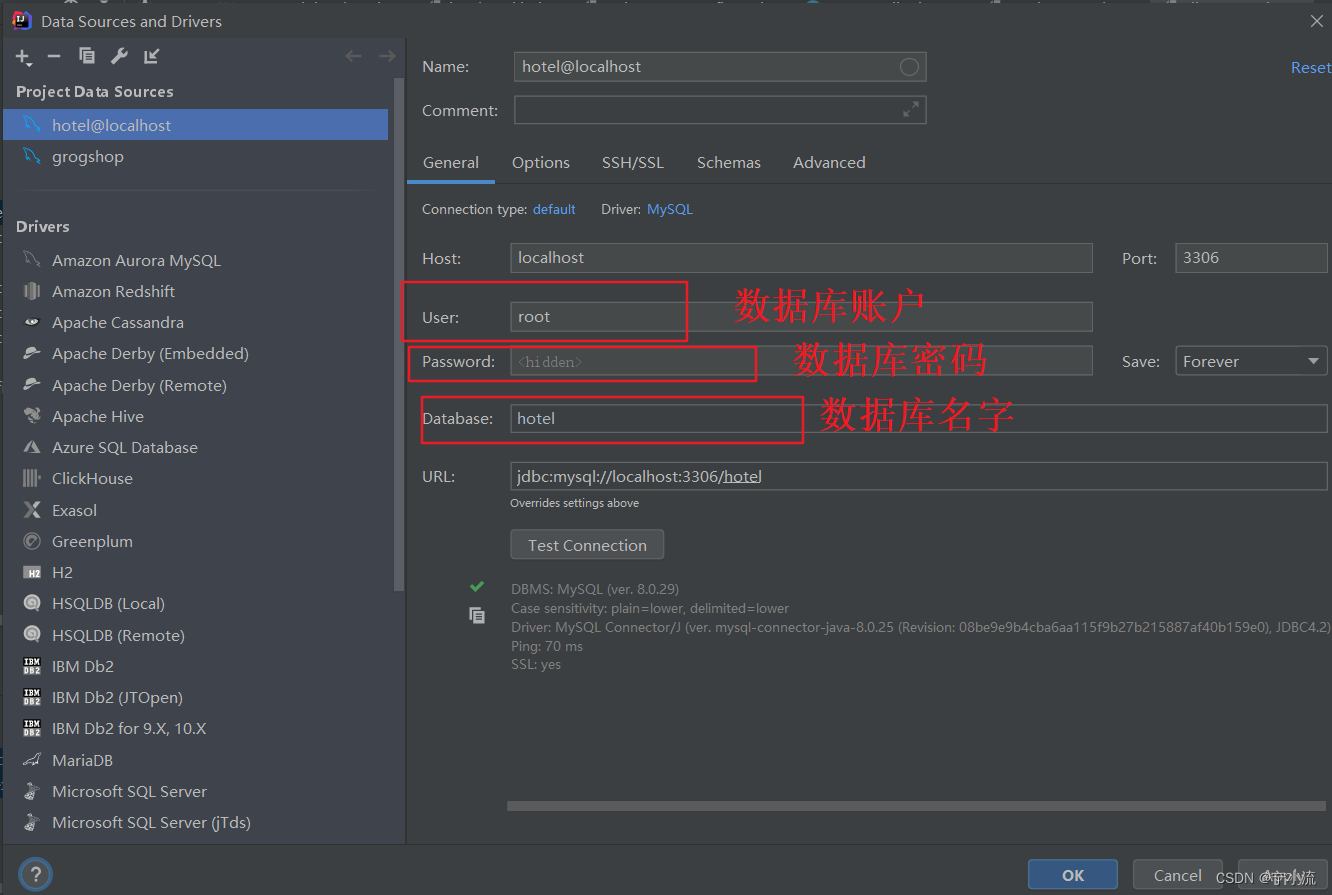The width and height of the screenshot is (1332, 895).
Task: Click the Cancel button
Action: coord(1178,875)
